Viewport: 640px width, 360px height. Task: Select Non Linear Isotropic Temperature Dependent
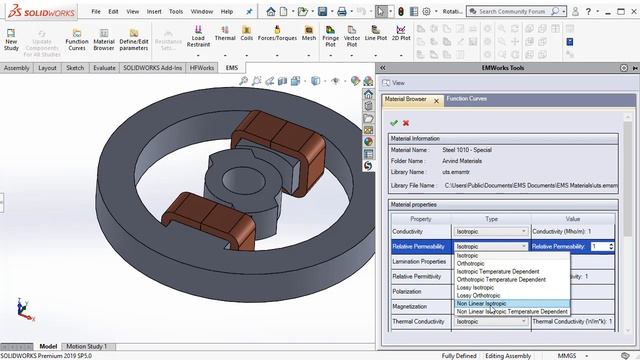point(512,311)
